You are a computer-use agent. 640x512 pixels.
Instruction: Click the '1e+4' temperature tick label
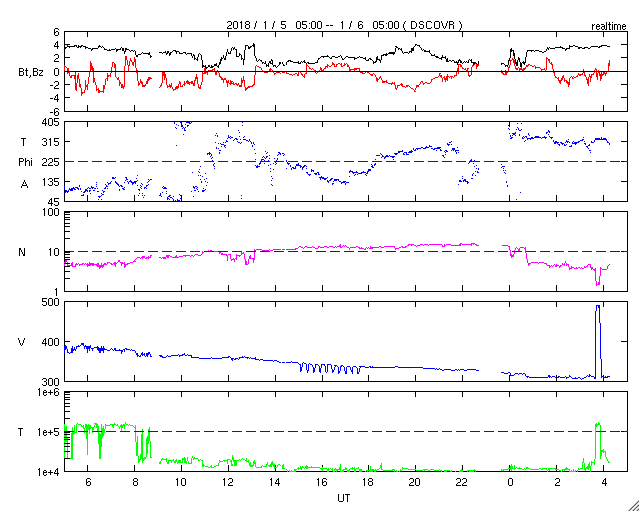(x=49, y=472)
